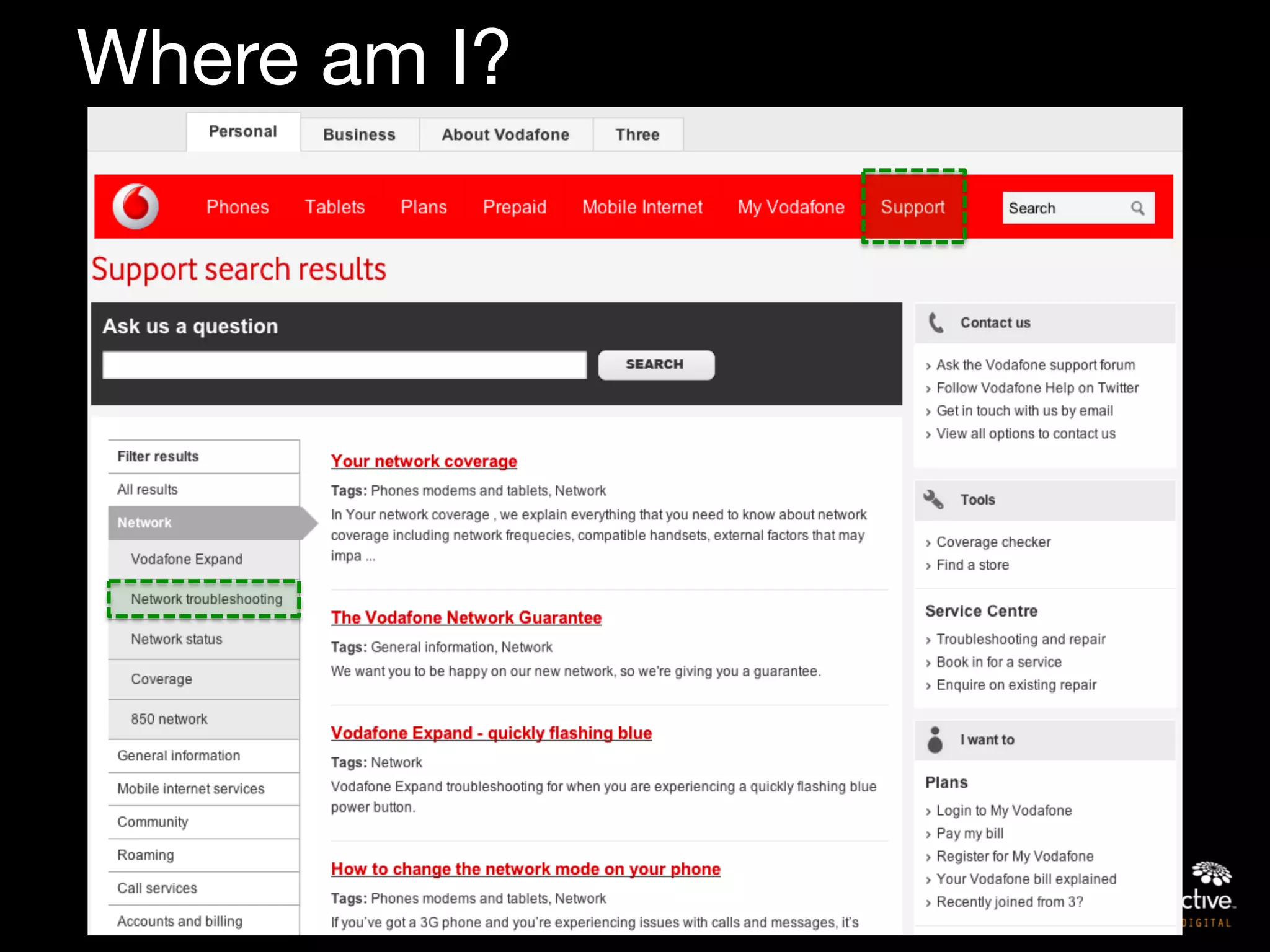Click Pay my bill link
This screenshot has height=952, width=1270.
(969, 834)
